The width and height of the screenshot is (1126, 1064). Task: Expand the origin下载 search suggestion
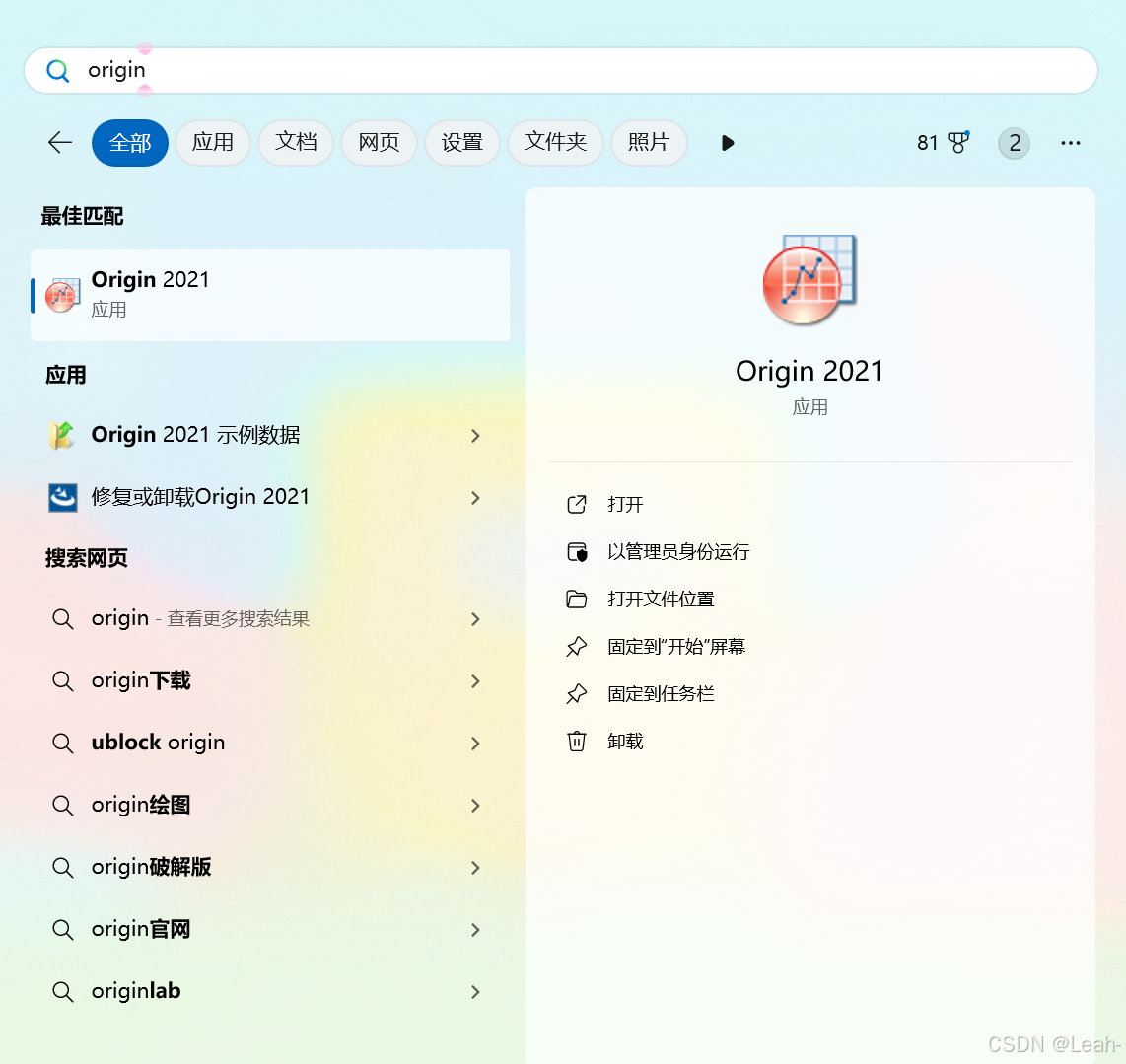(x=475, y=681)
